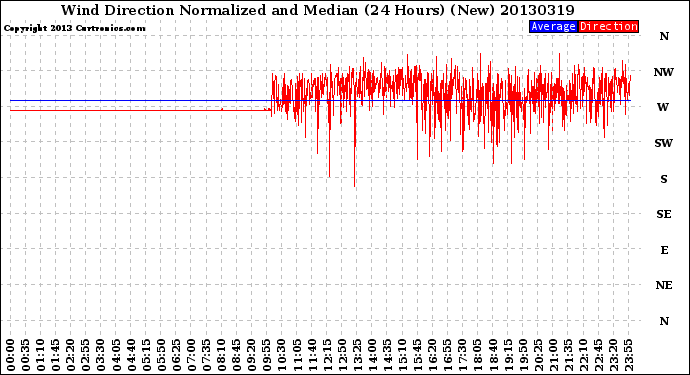Select the SW direction label
Image resolution: width=690 pixels, height=375 pixels.
pyautogui.click(x=664, y=143)
